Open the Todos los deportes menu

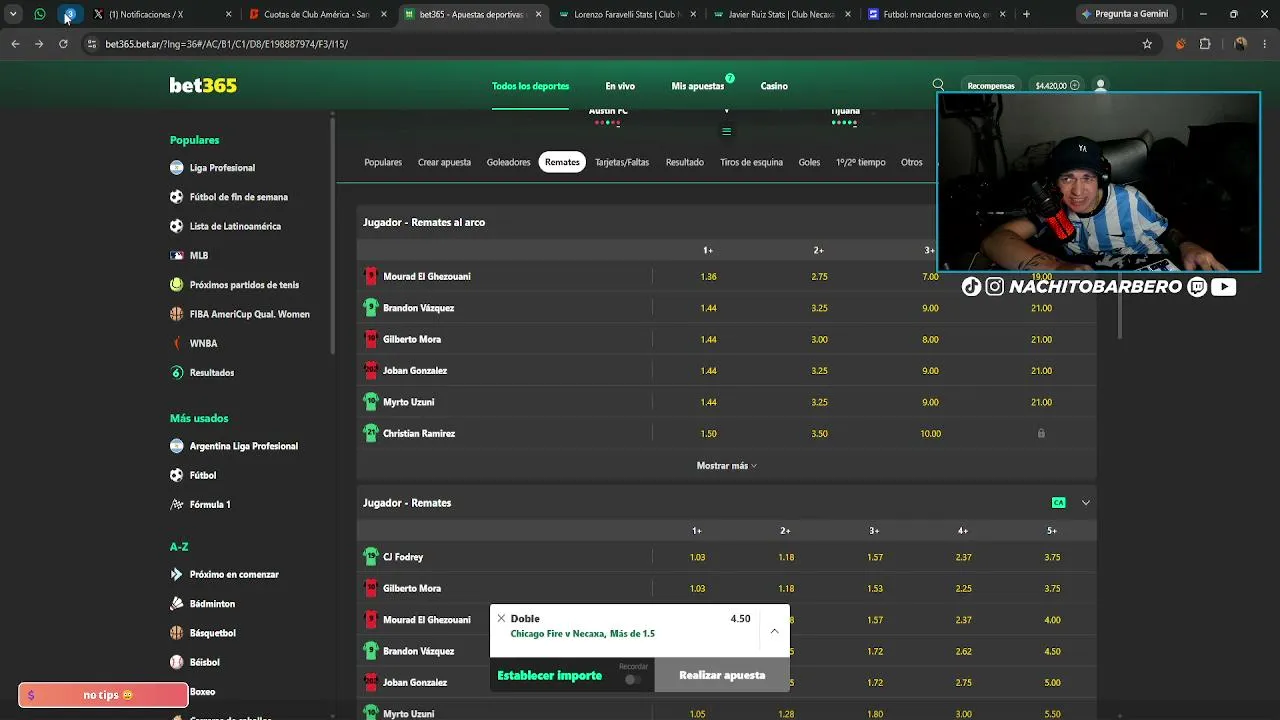[x=530, y=86]
